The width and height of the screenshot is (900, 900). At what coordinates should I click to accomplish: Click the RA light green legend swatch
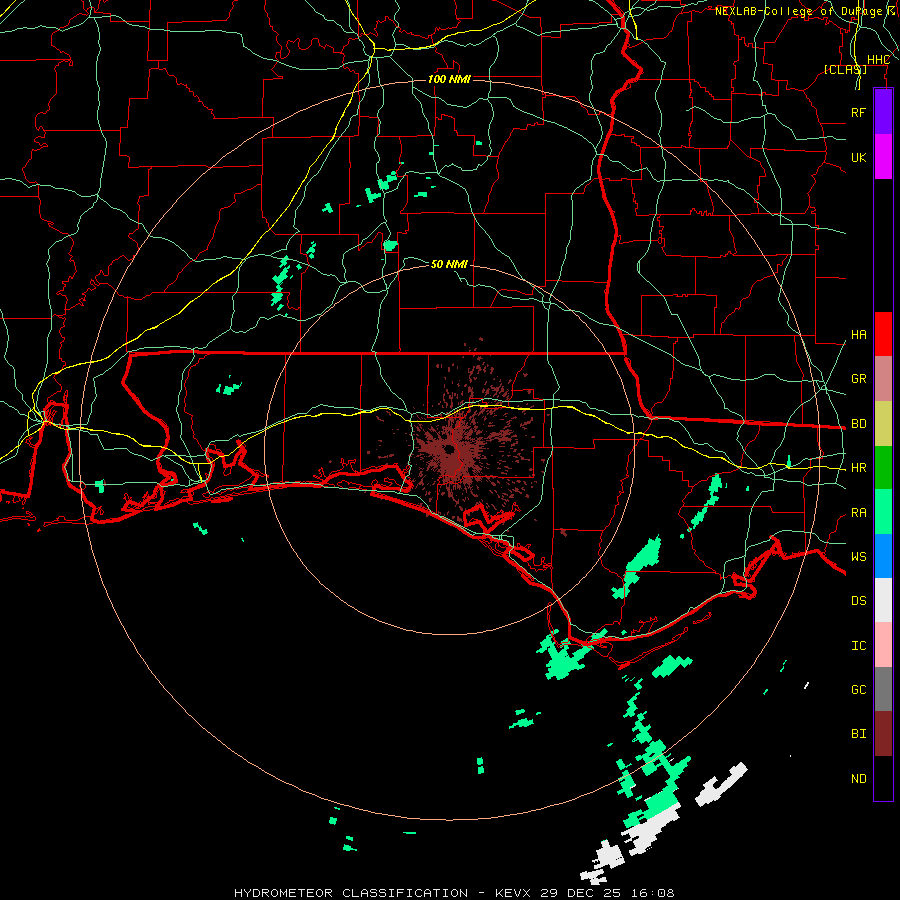click(x=883, y=512)
